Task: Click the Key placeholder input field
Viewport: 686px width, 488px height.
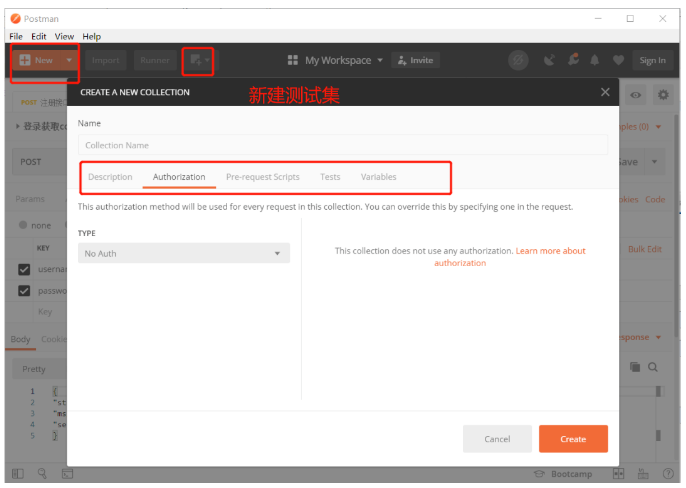Action: coord(45,312)
